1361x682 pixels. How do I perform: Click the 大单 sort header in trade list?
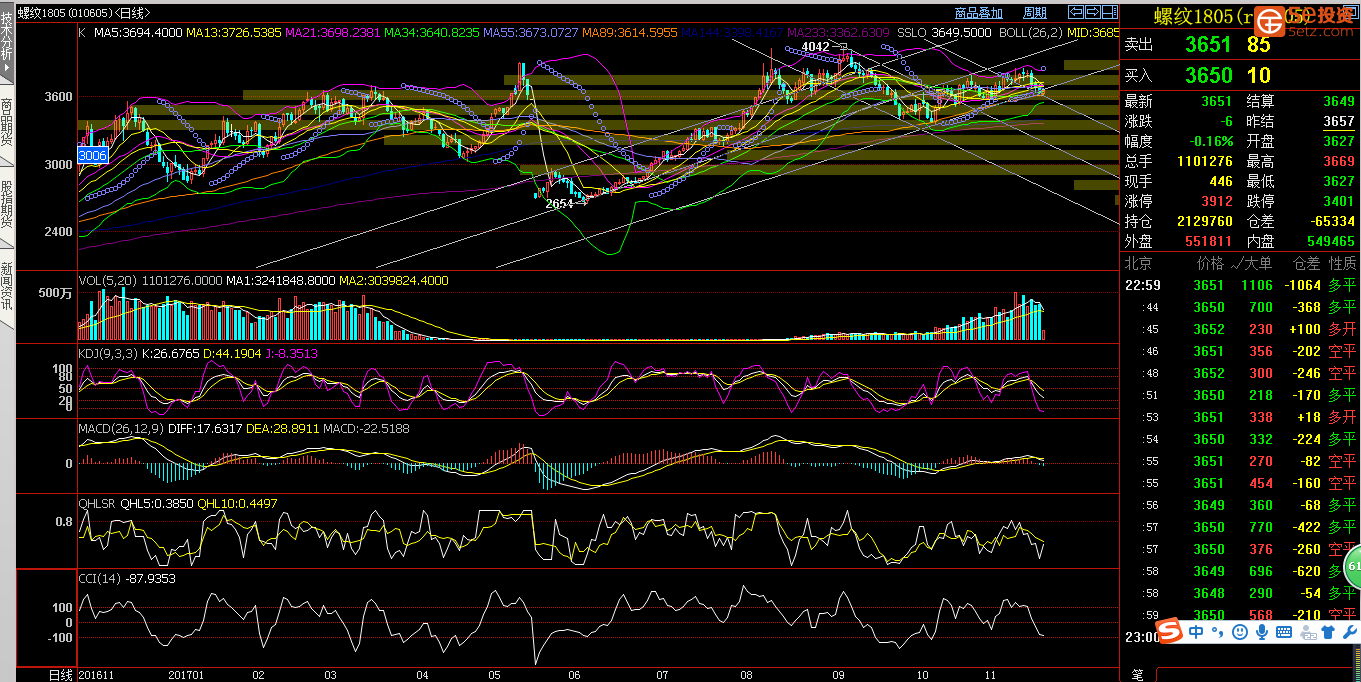1251,263
